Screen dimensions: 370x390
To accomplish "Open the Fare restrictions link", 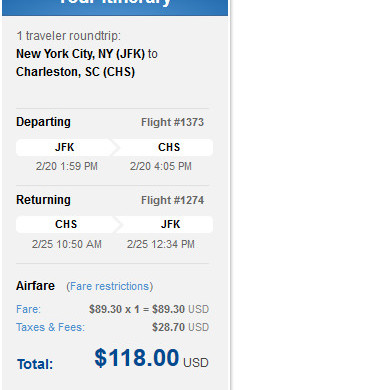I will coord(110,286).
